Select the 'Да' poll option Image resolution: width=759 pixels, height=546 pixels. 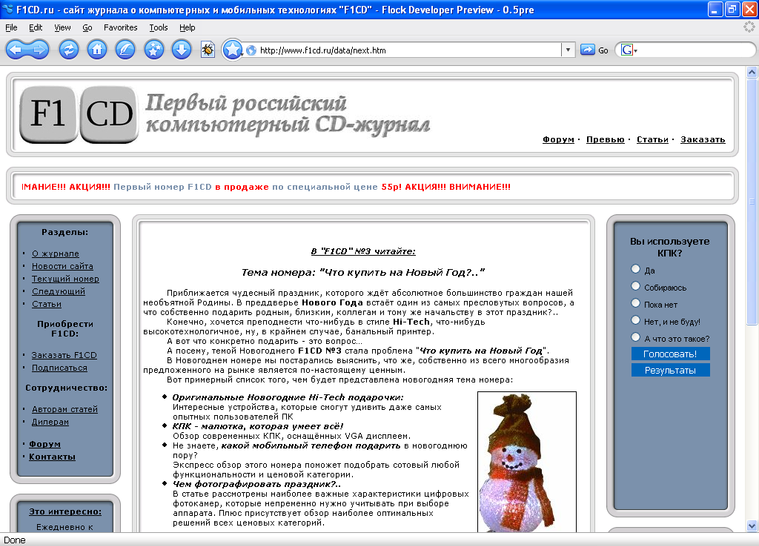636,269
